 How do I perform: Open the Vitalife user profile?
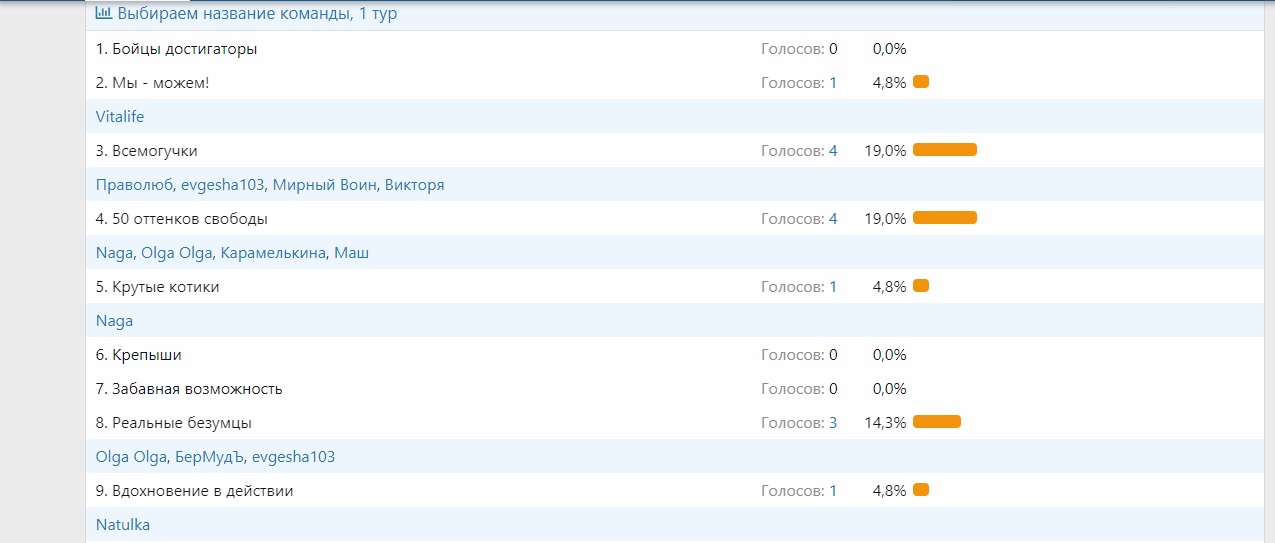click(120, 117)
